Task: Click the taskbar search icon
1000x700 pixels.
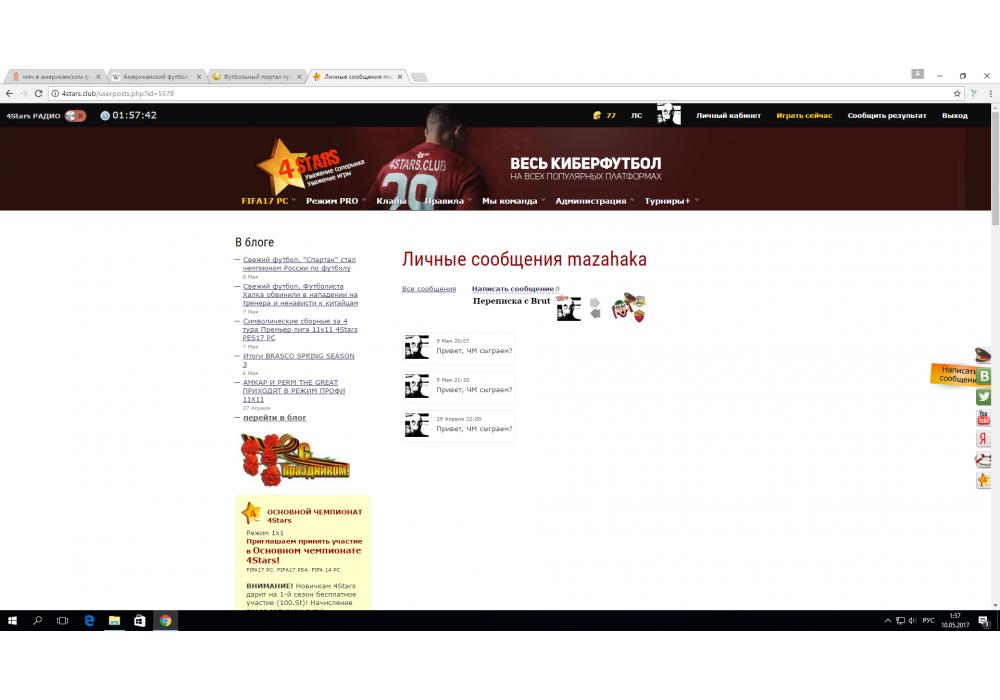Action: (x=37, y=620)
